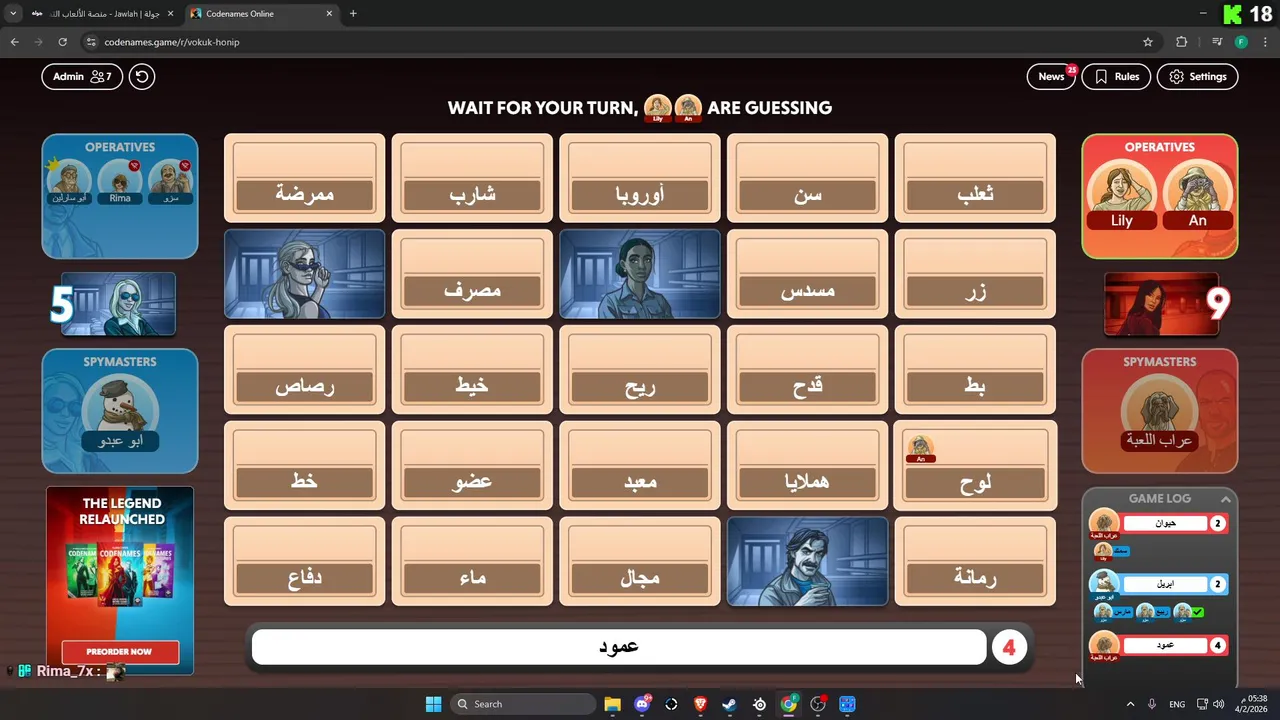Open the Settings gear button
1280x720 pixels.
point(1198,76)
